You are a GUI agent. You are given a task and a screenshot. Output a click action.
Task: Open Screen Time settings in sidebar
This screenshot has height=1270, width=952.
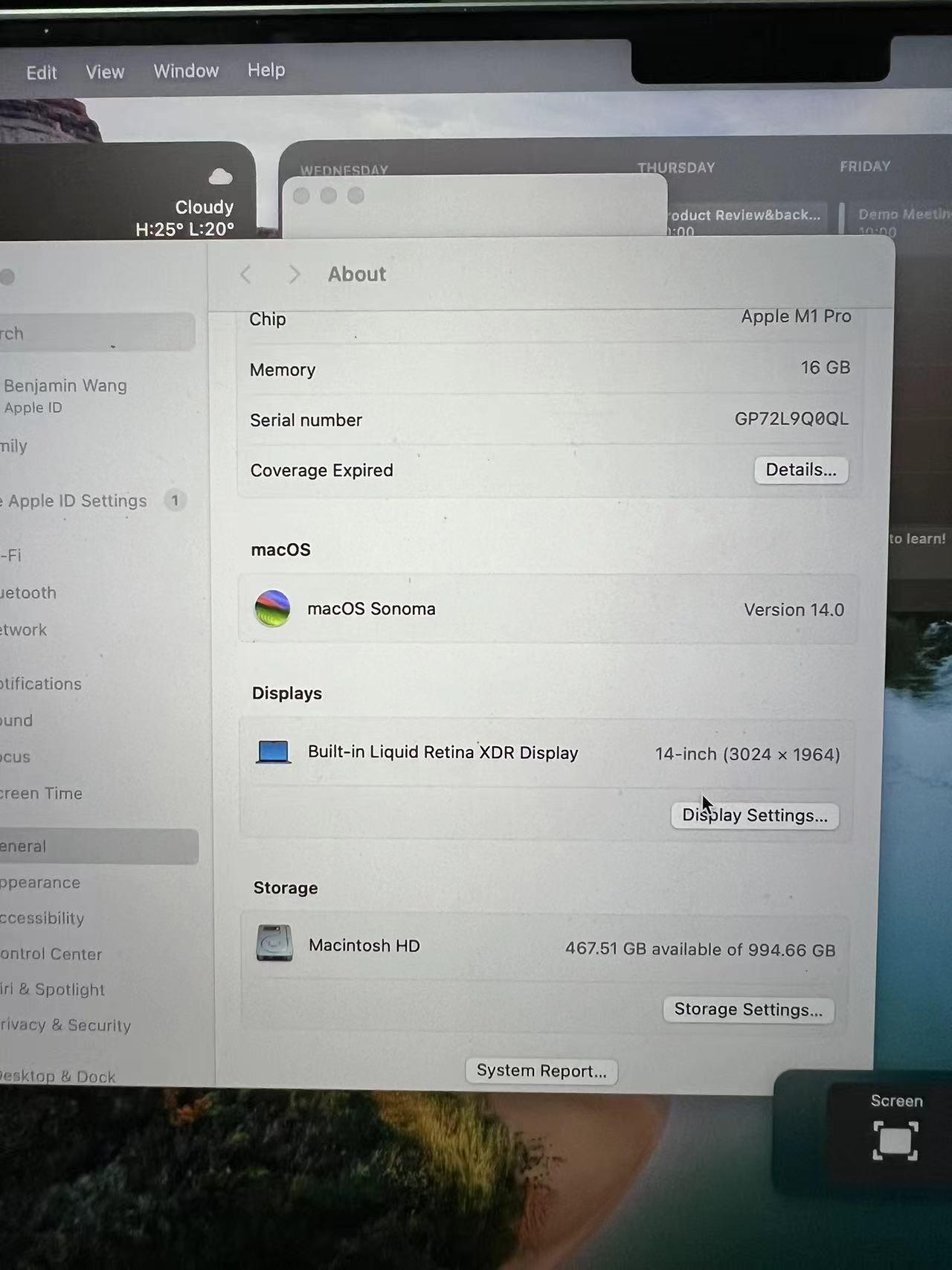[x=42, y=793]
